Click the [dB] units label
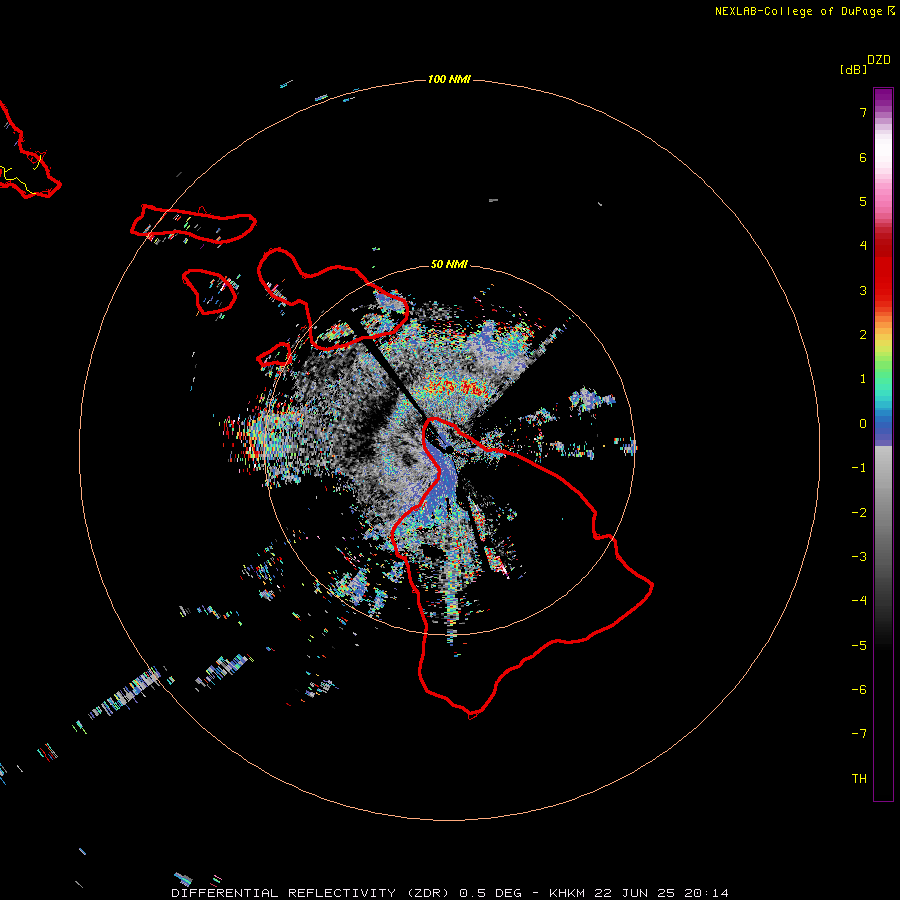This screenshot has width=900, height=900. 854,69
